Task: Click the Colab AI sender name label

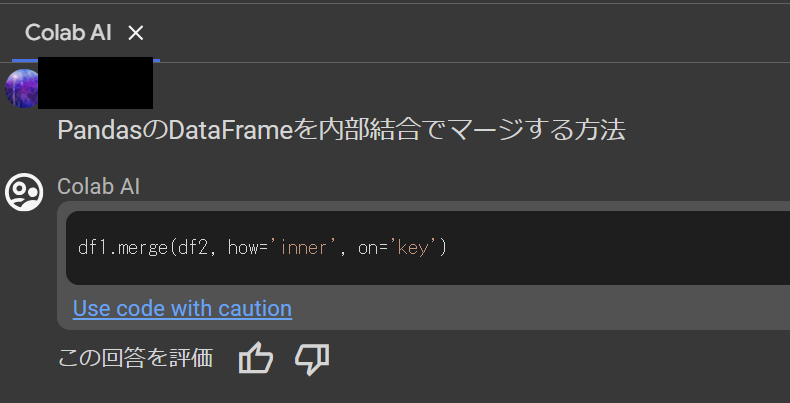Action: 99,186
